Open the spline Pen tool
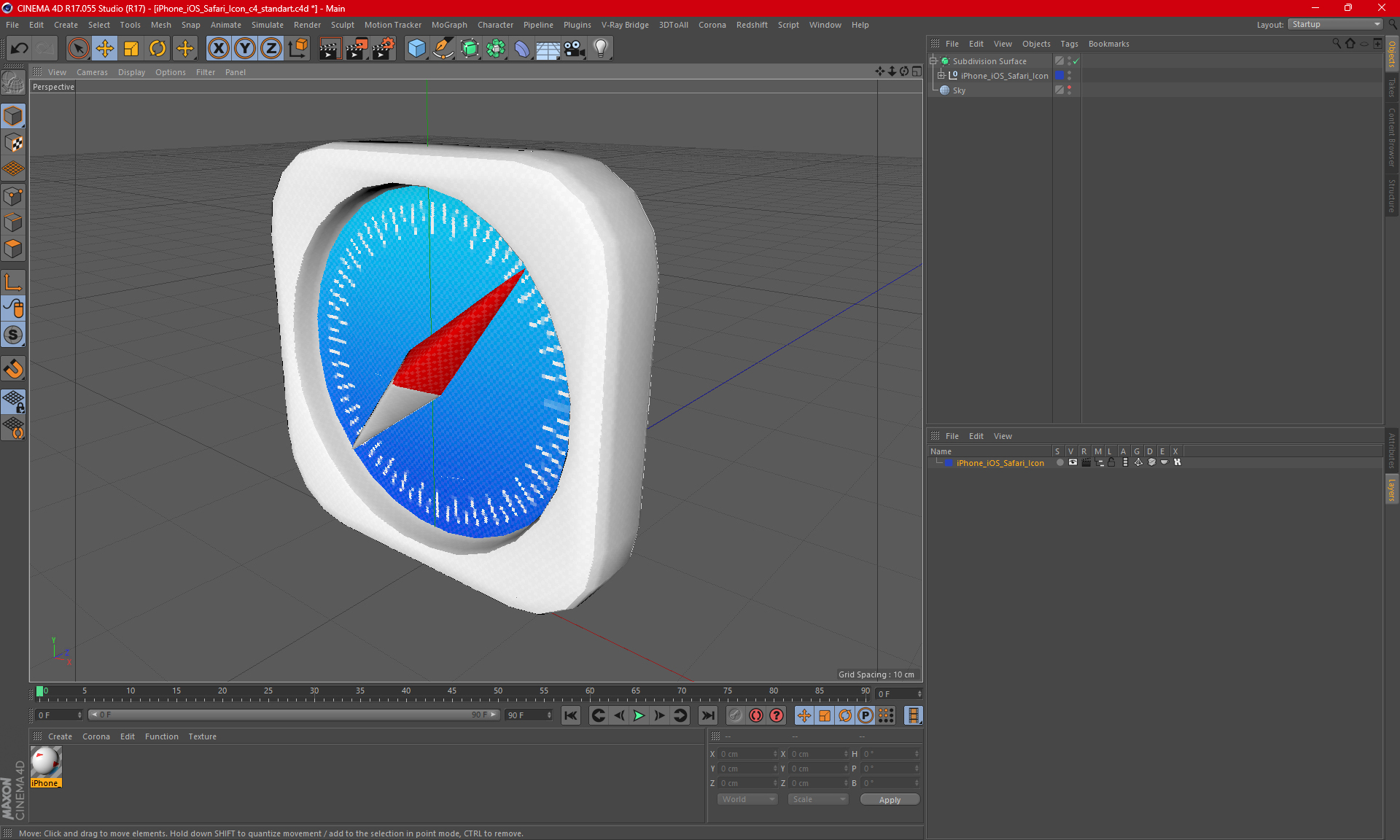Image resolution: width=1400 pixels, height=840 pixels. [x=443, y=49]
